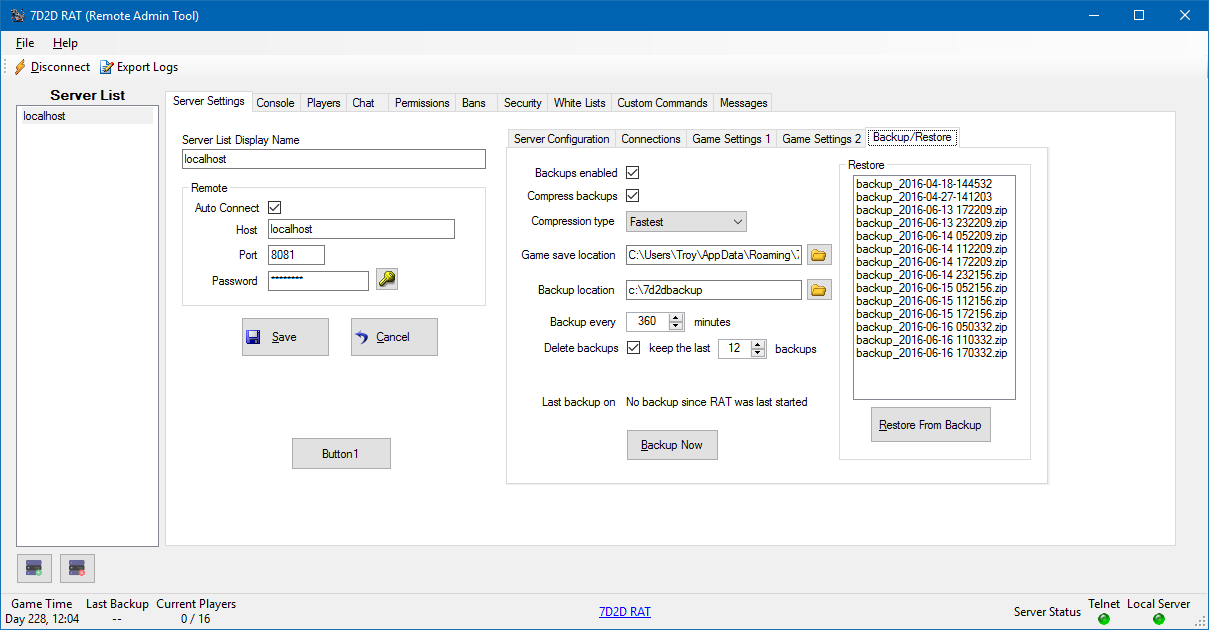Click the Server List Display Name field
Screen dimensions: 1209x630
[x=333, y=159]
